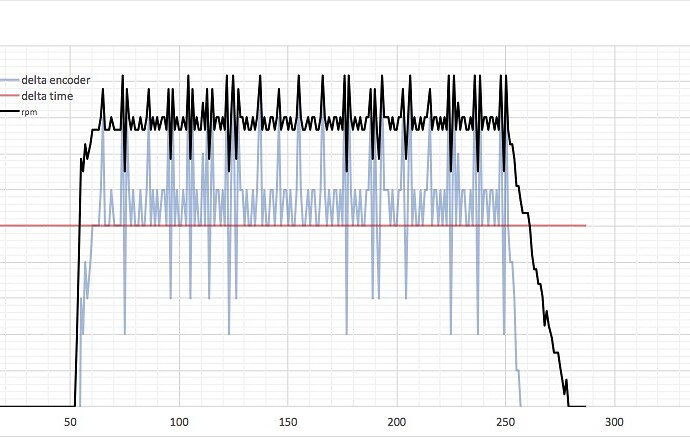
Task: Click the x-axis label 300
Action: tap(614, 422)
